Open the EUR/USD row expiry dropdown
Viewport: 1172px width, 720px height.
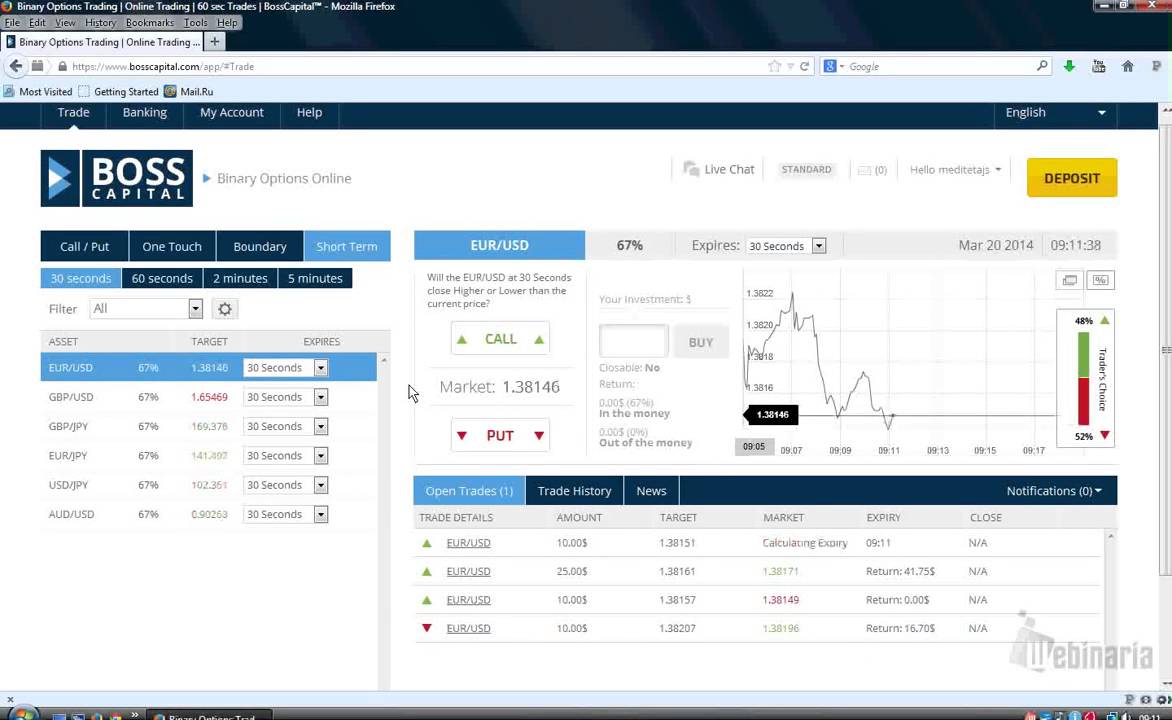click(321, 368)
